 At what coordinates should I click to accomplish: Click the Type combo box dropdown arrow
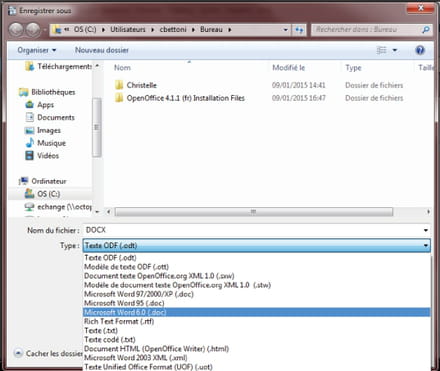426,246
